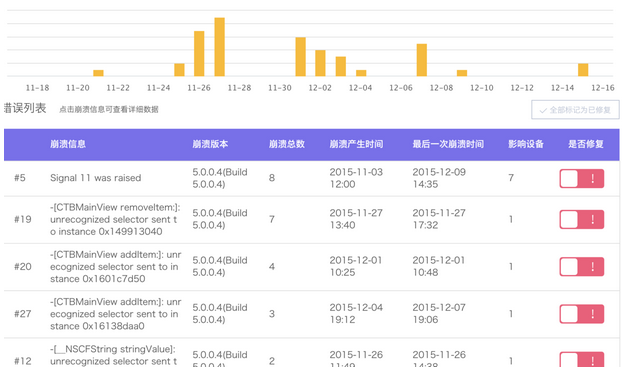The width and height of the screenshot is (622, 378).
Task: Click first crash time 2015-11-03 12:00
Action: tap(356, 178)
